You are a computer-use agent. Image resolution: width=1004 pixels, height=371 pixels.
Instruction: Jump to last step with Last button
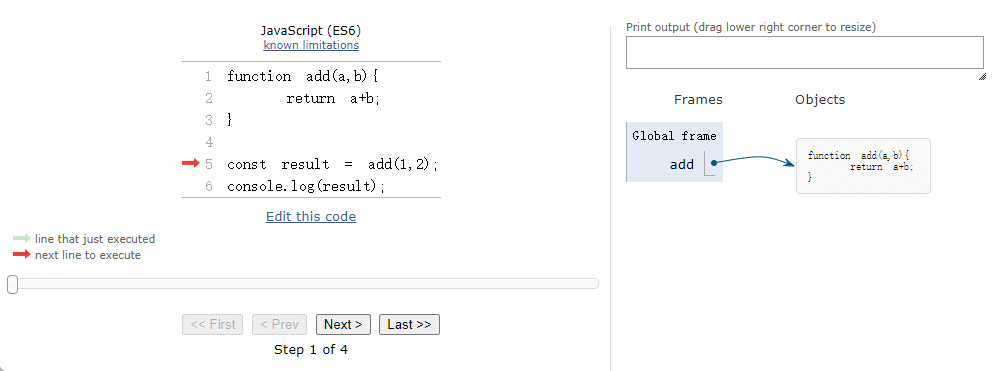click(409, 324)
